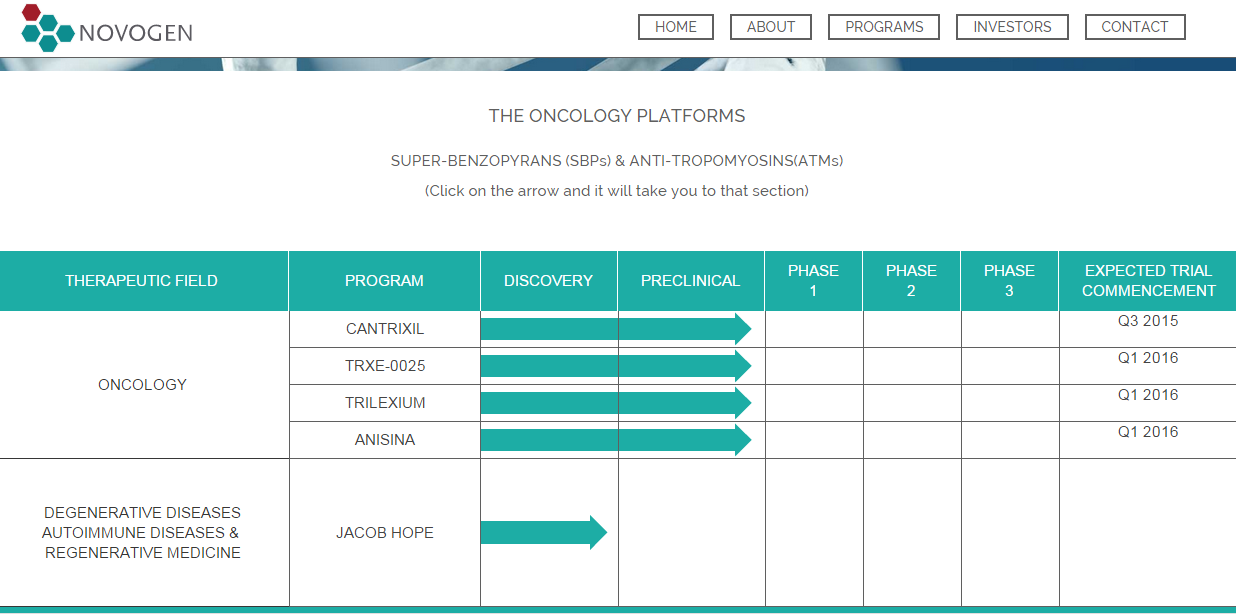
Task: Select the TRILEXIUM program name
Action: coord(385,403)
